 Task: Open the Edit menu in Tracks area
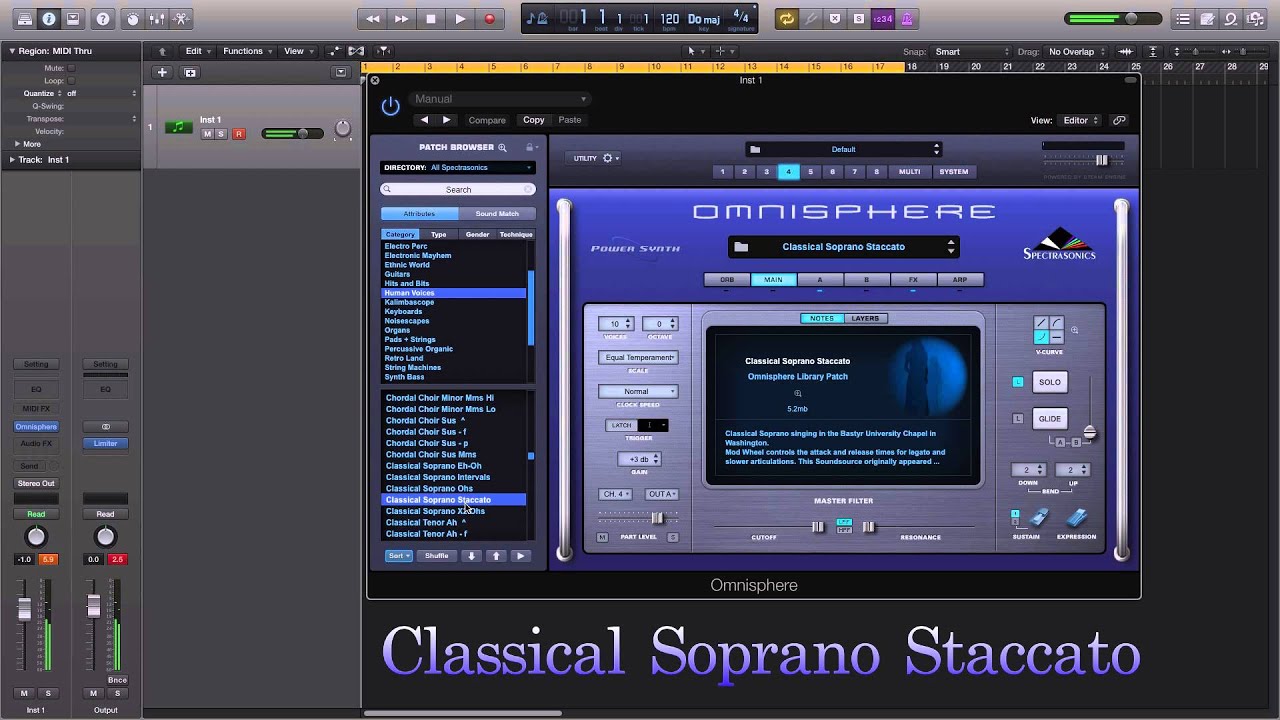point(198,51)
